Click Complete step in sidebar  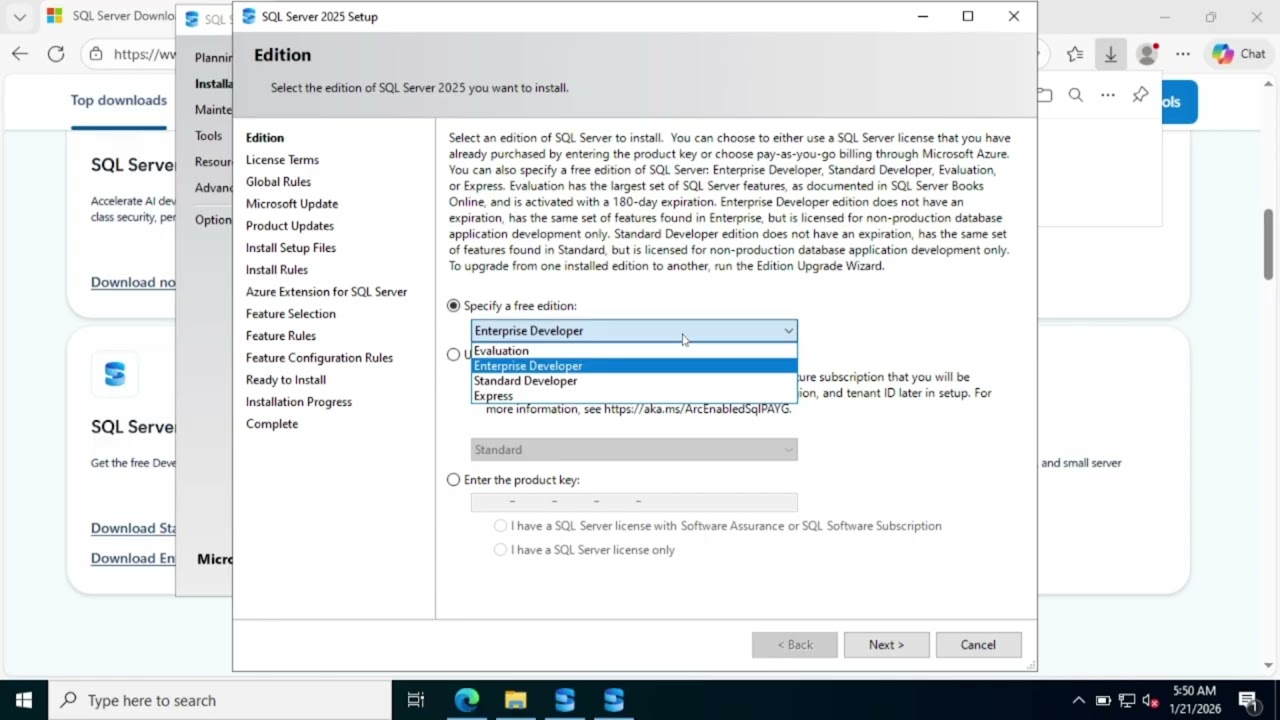coord(272,424)
